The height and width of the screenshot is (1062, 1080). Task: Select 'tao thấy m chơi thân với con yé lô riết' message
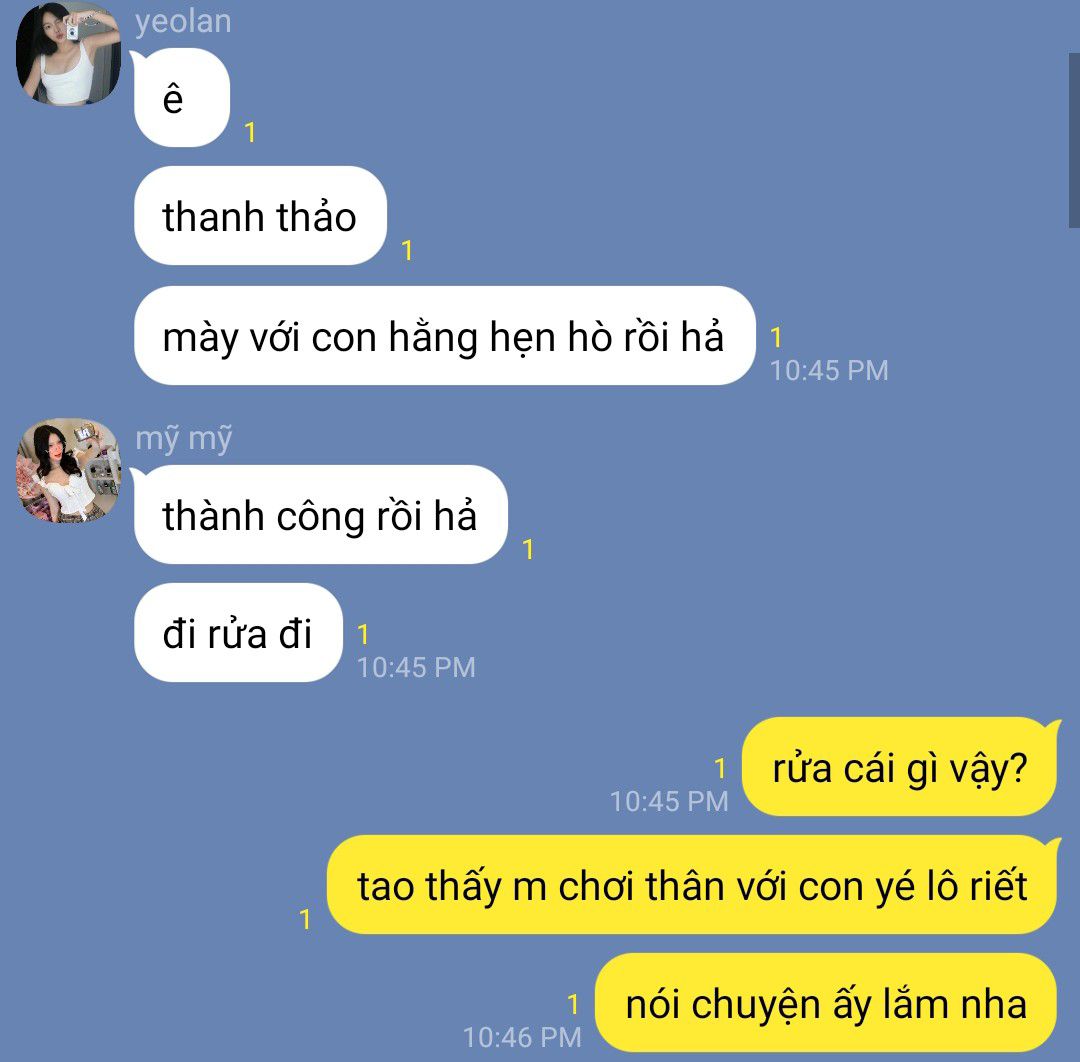692,885
